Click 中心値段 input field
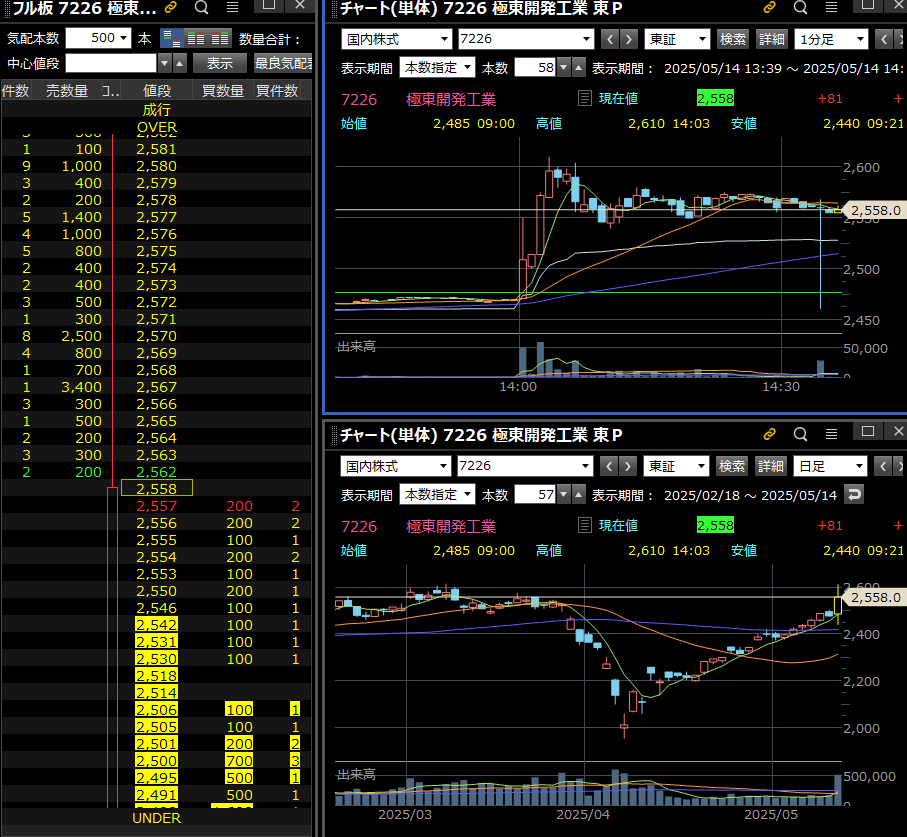 click(111, 63)
